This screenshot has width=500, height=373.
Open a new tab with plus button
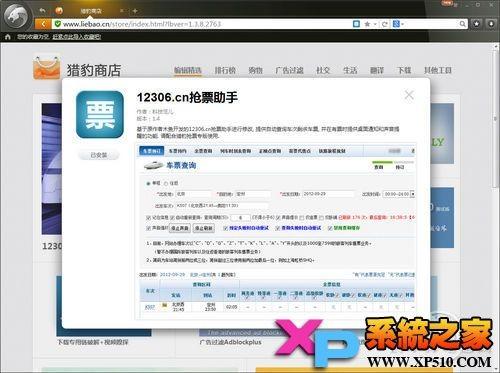click(x=135, y=11)
